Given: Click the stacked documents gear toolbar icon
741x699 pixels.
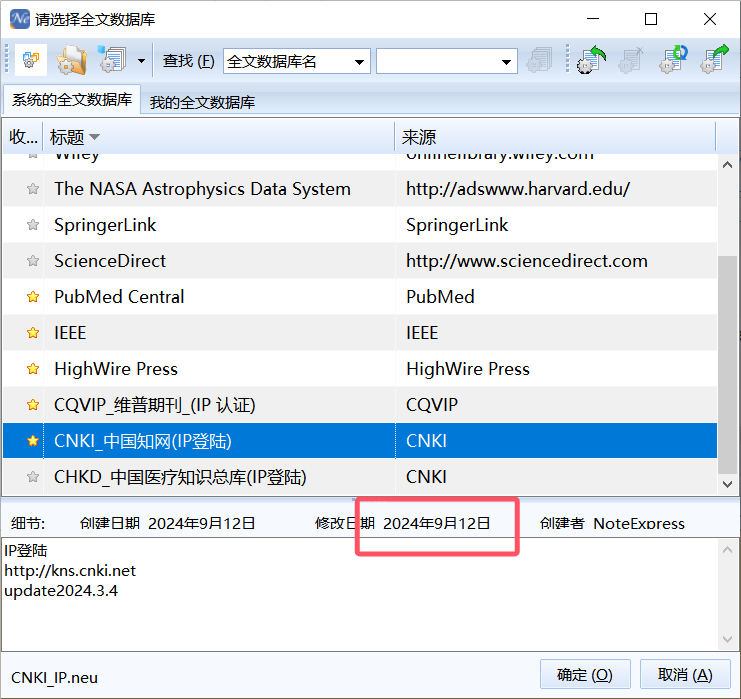Looking at the screenshot, I should tap(112, 60).
